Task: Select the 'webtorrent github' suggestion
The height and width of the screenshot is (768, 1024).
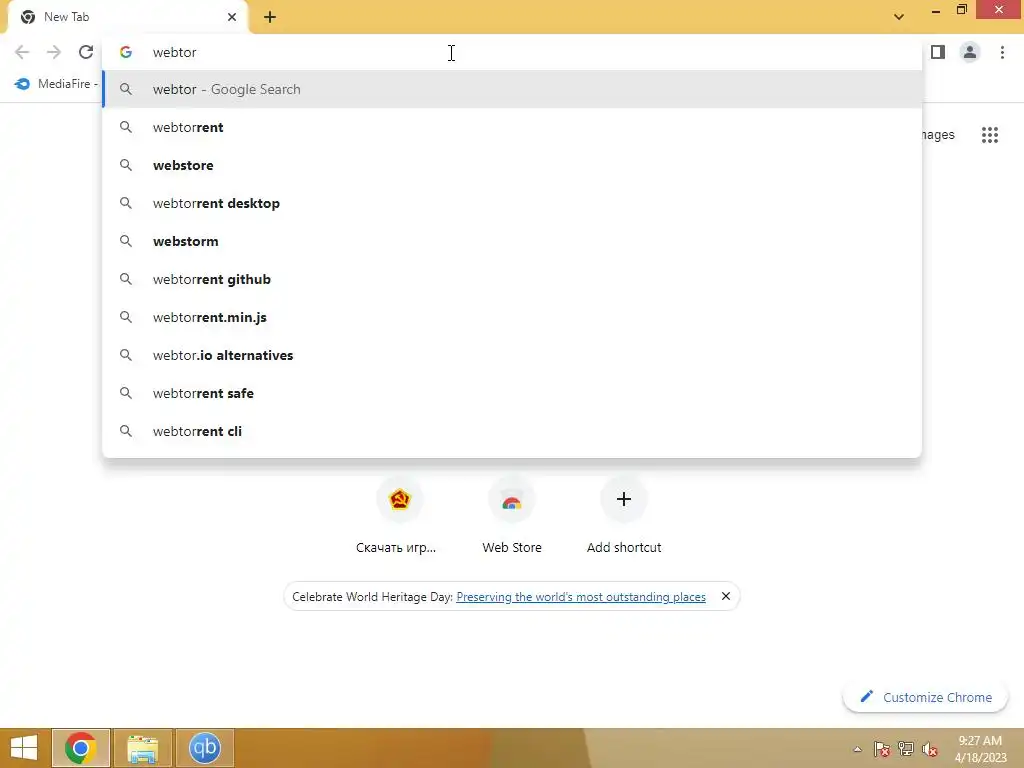Action: (x=512, y=280)
